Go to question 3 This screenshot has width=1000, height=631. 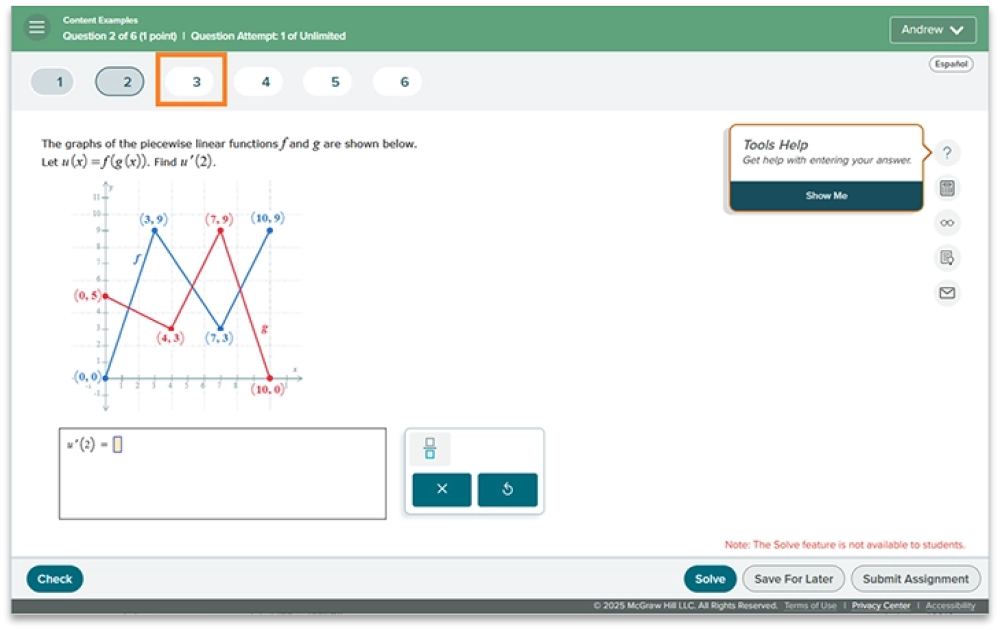(196, 82)
